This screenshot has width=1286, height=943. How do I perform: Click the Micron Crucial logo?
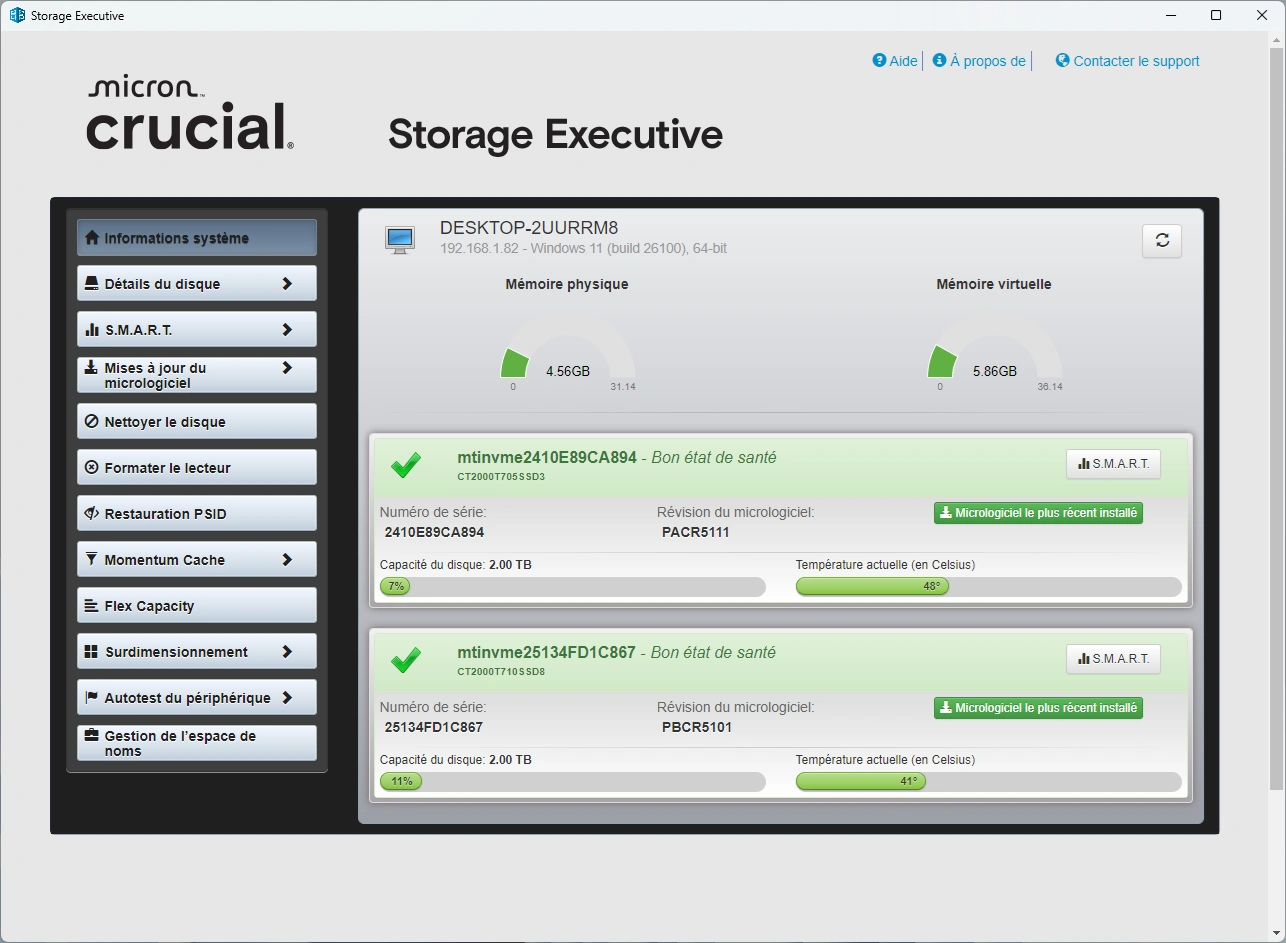(x=190, y=113)
